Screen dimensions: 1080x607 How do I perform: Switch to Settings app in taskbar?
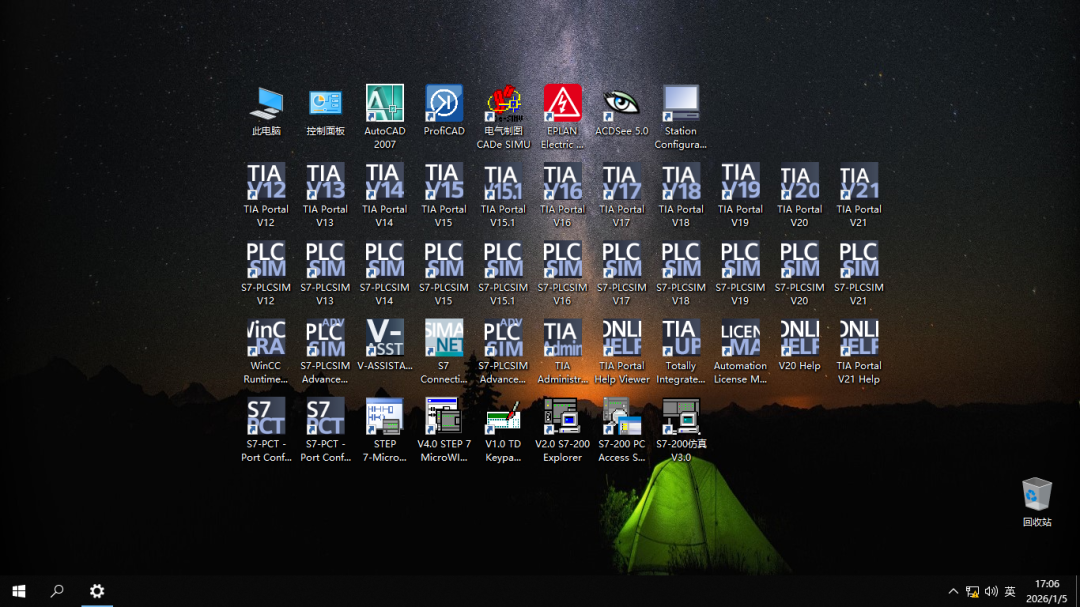click(97, 591)
